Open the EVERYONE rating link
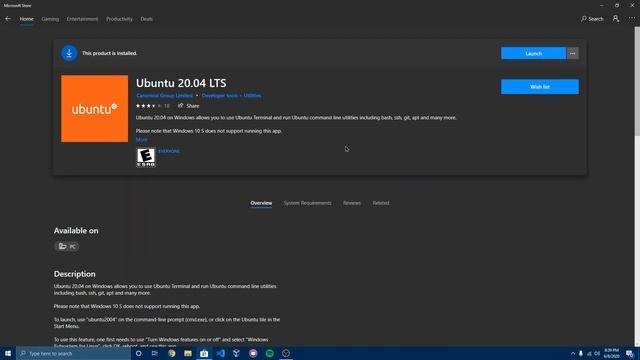640x360 pixels. (169, 151)
